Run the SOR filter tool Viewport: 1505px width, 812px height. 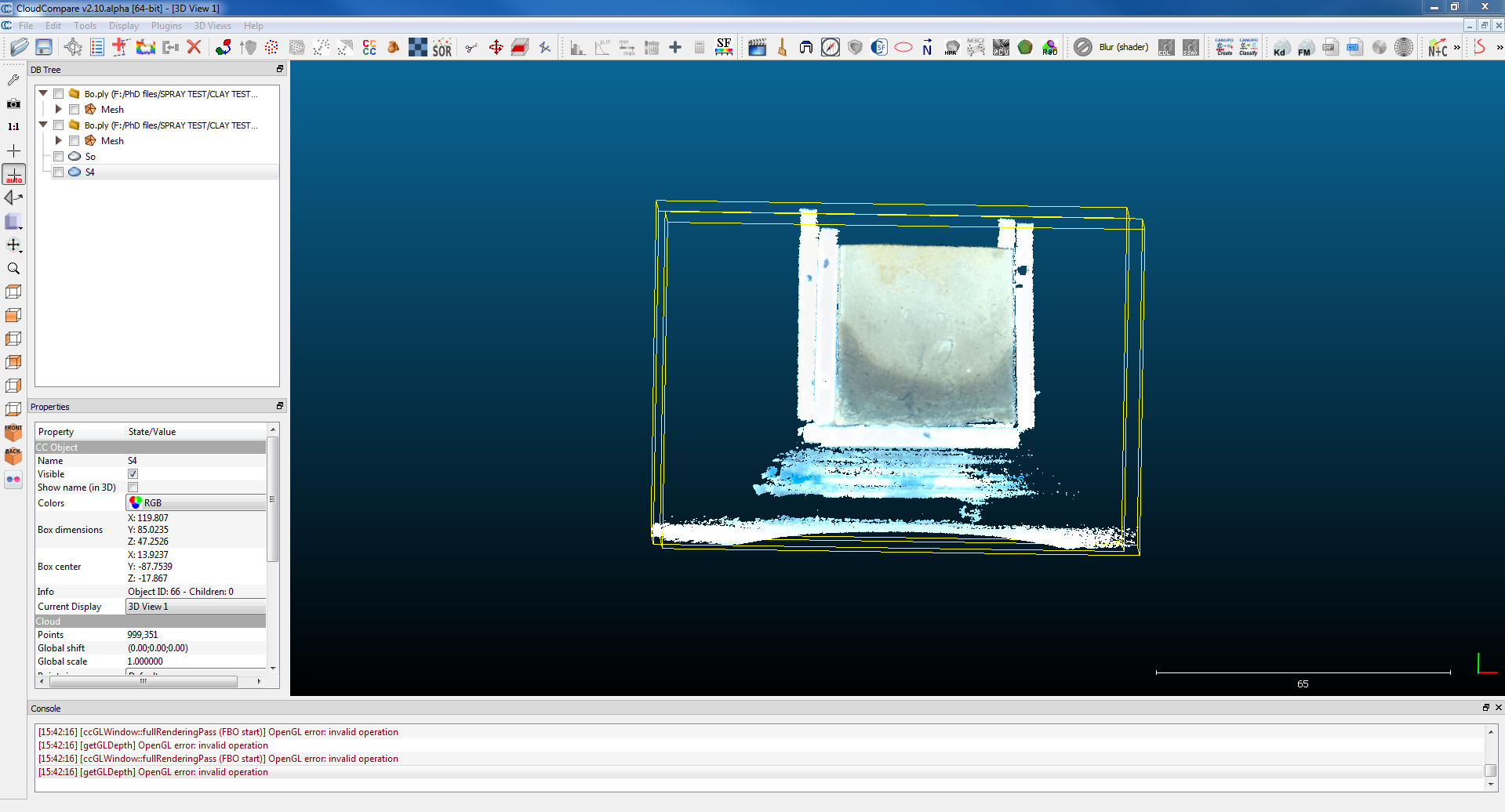point(442,47)
